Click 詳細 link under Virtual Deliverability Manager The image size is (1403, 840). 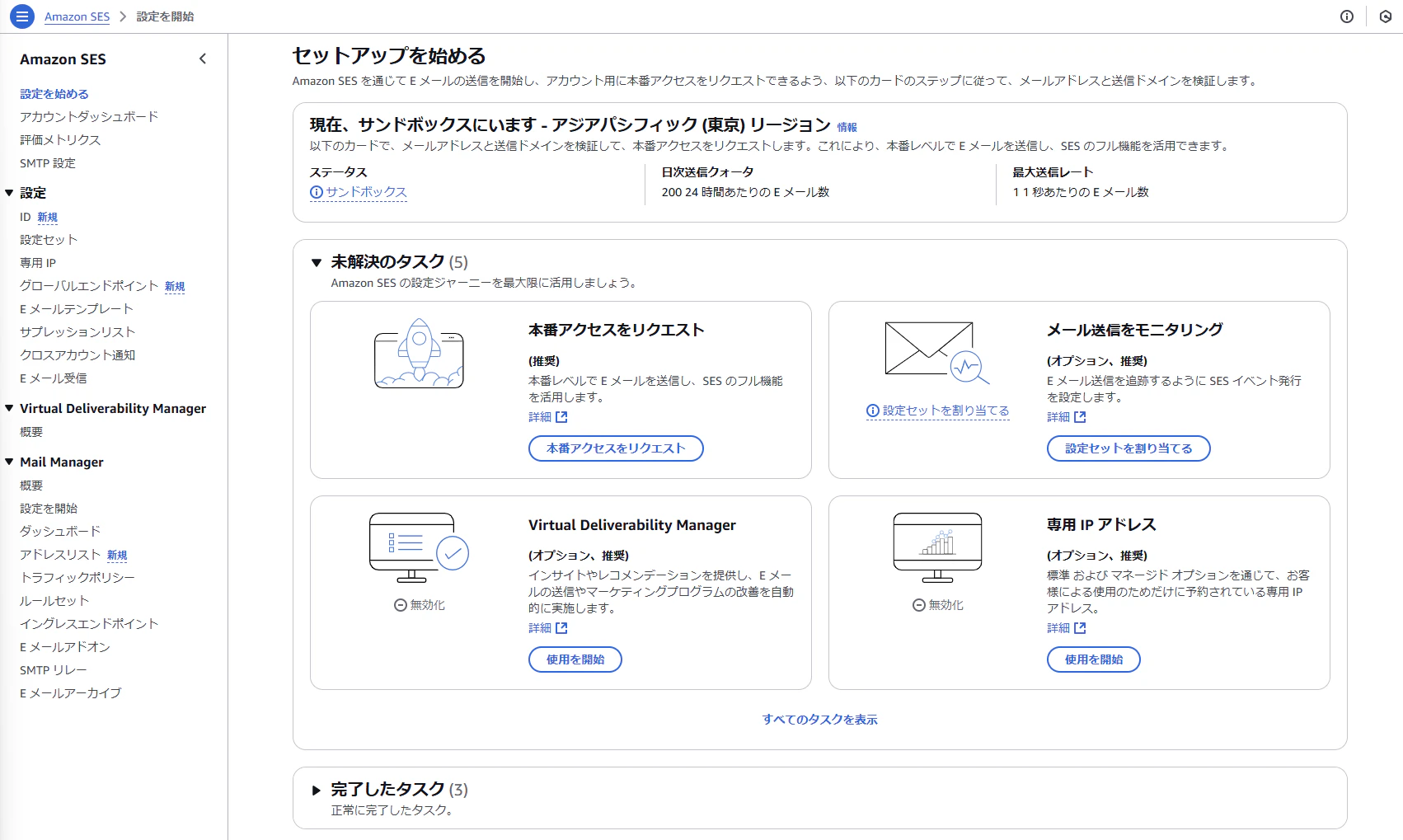coord(540,628)
